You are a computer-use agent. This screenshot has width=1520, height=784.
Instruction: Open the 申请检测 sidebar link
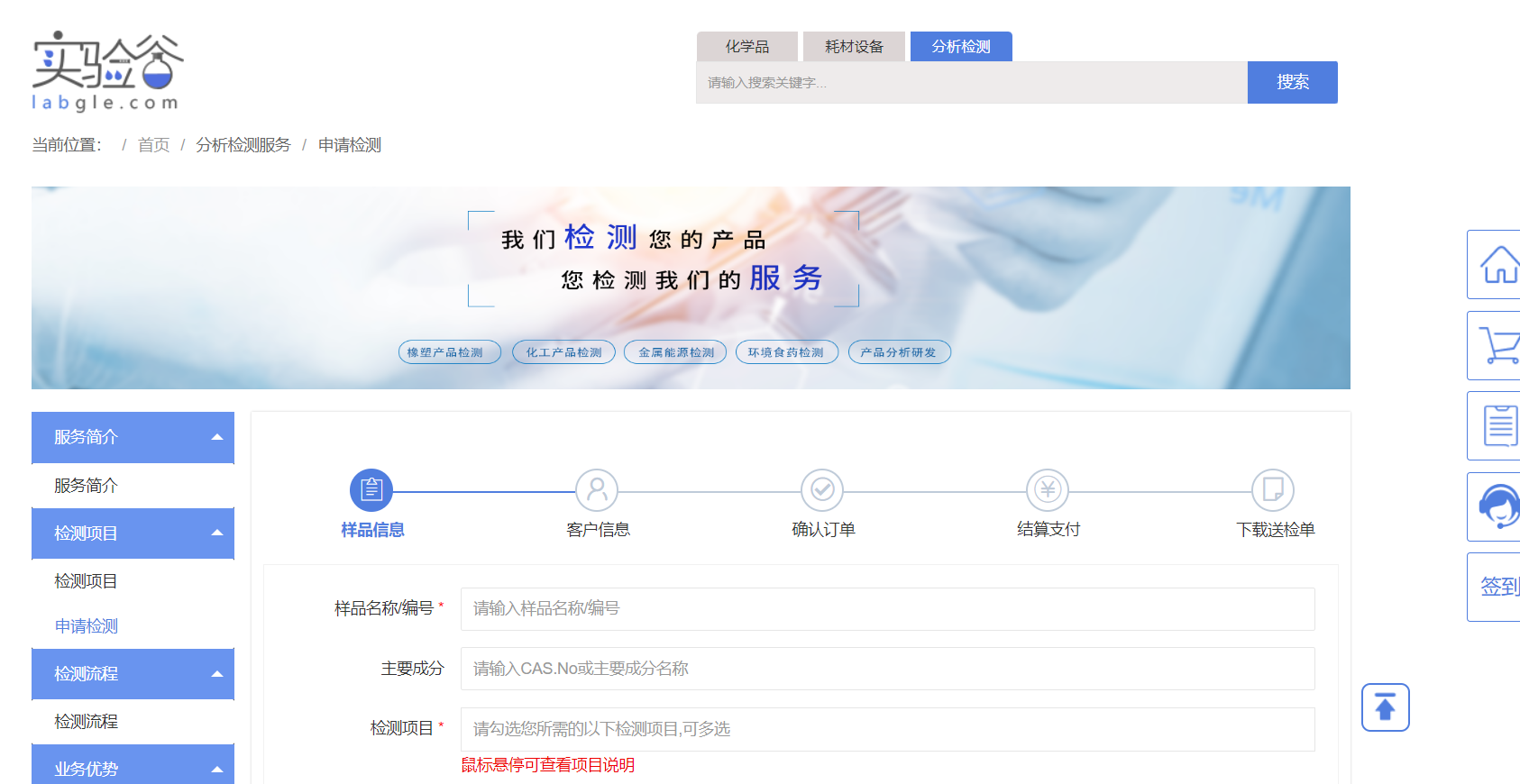coord(87,626)
